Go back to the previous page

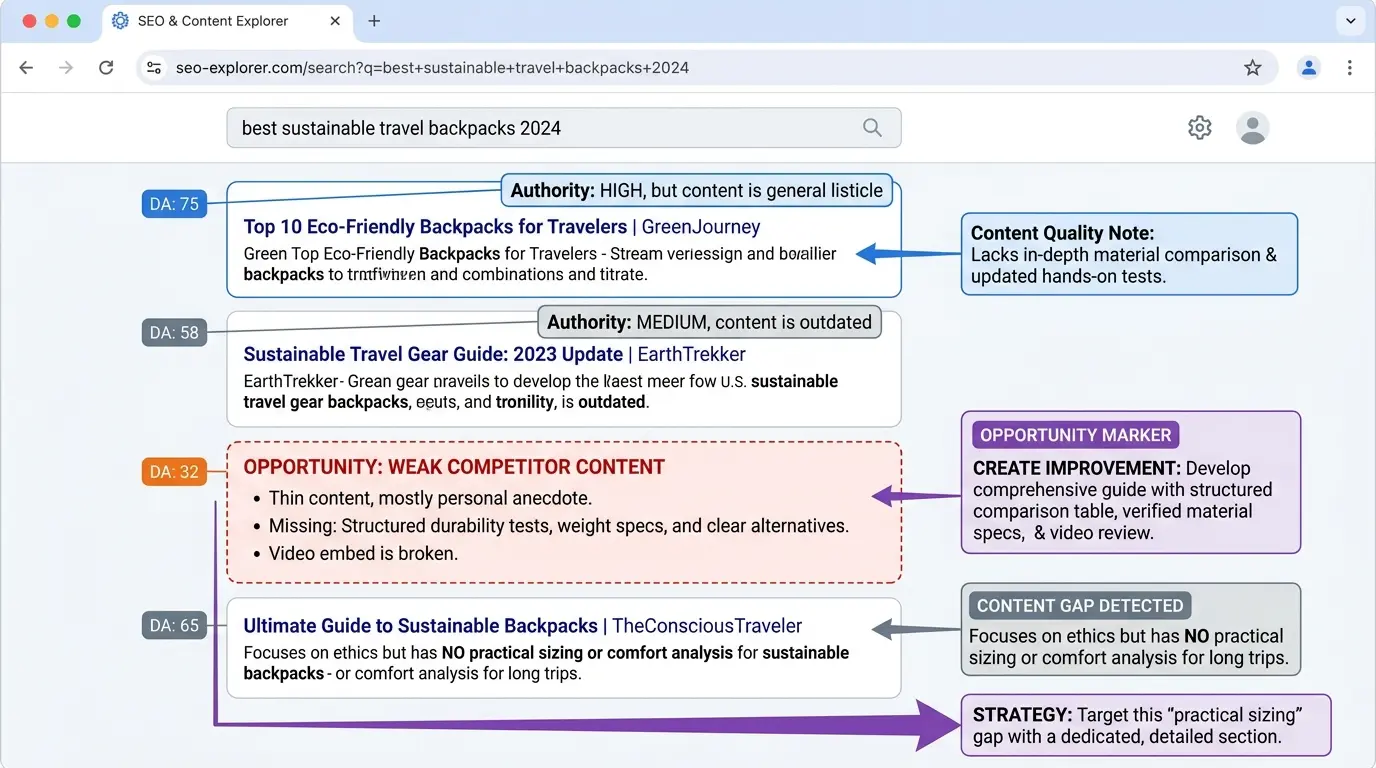[26, 68]
